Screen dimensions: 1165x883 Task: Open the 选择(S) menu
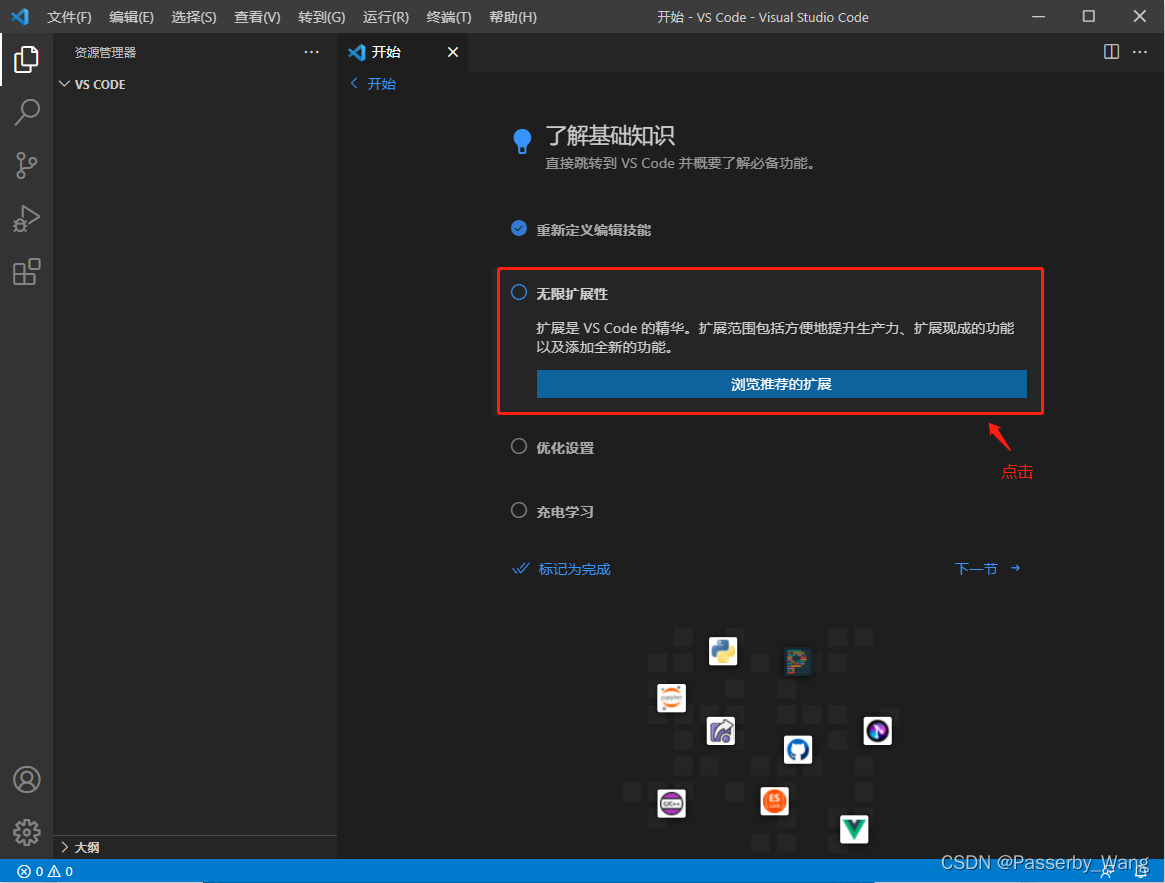[x=194, y=17]
